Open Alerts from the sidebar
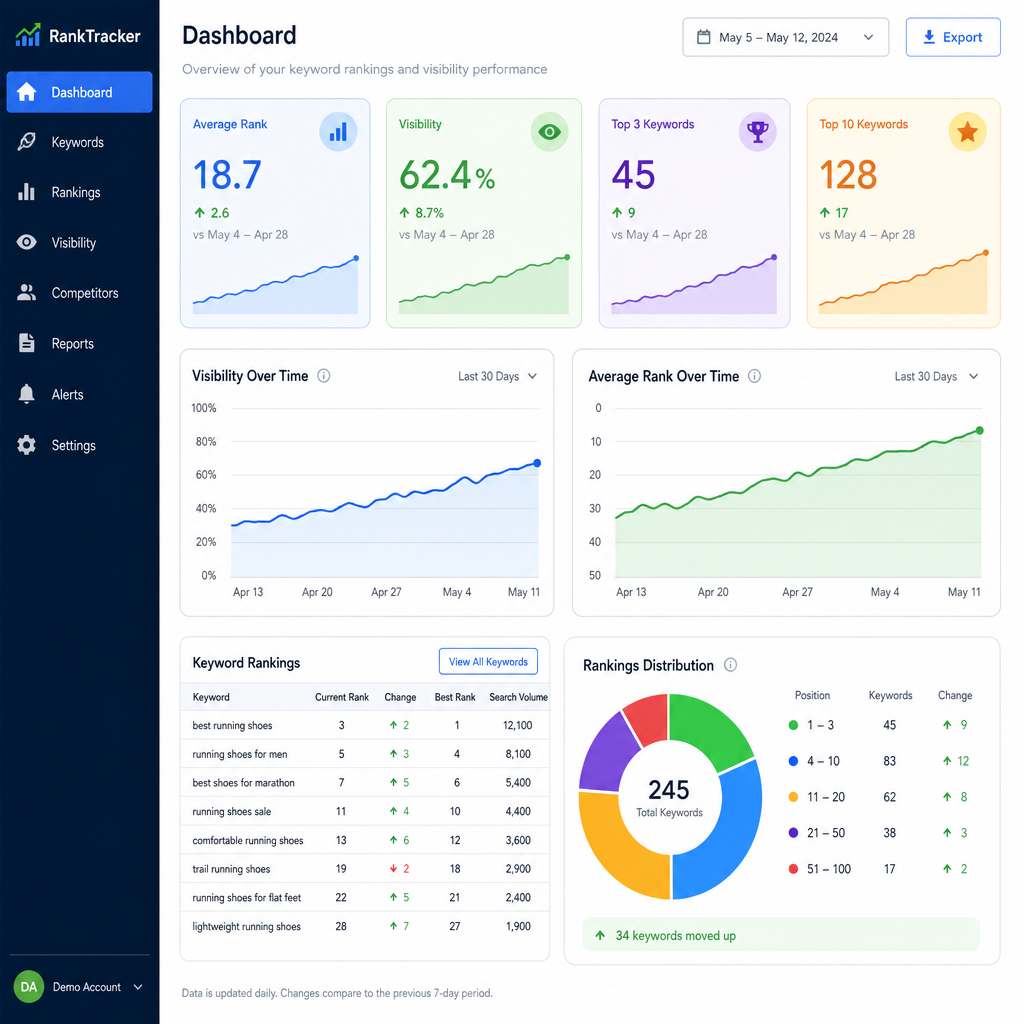1024x1024 pixels. pos(80,394)
